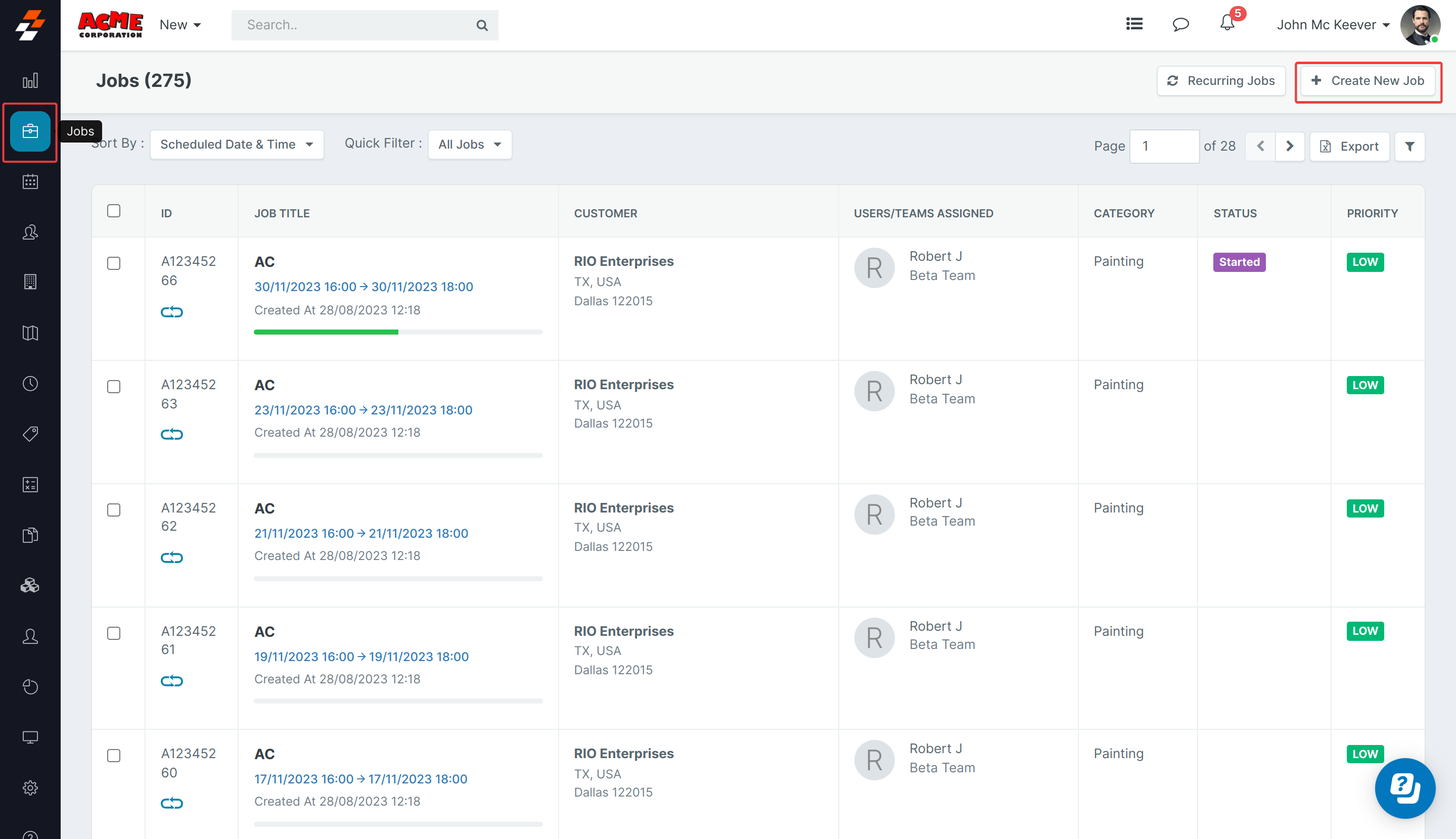1456x839 pixels.
Task: Open the calendar icon in sidebar
Action: tap(30, 181)
